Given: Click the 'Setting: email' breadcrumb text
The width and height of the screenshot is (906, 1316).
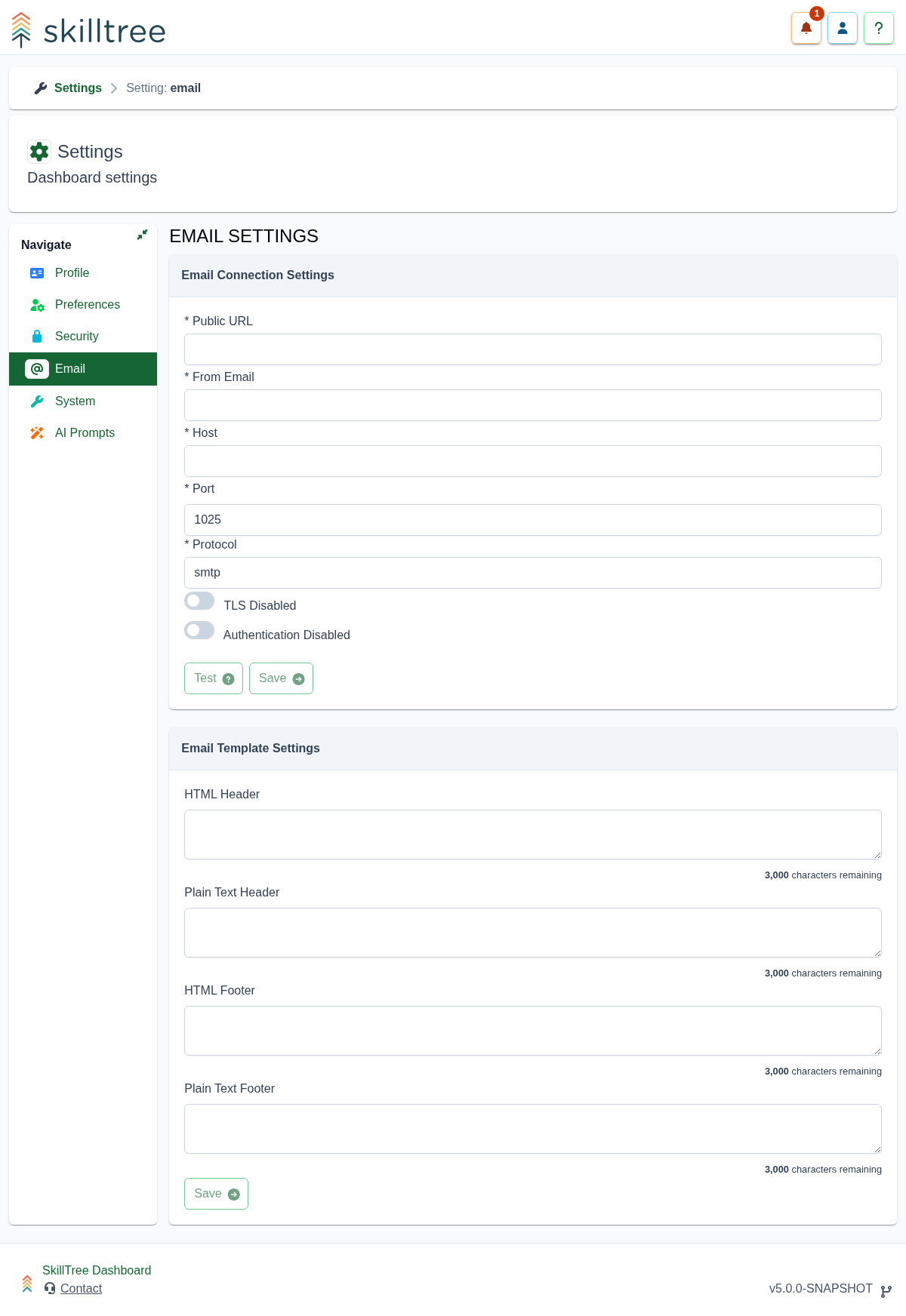Looking at the screenshot, I should click(163, 88).
